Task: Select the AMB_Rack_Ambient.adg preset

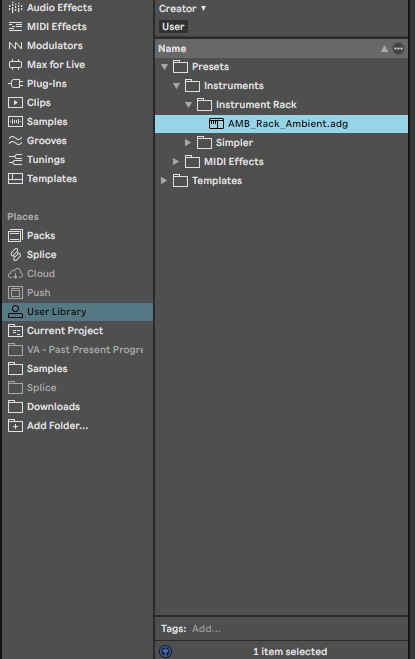Action: [281, 124]
